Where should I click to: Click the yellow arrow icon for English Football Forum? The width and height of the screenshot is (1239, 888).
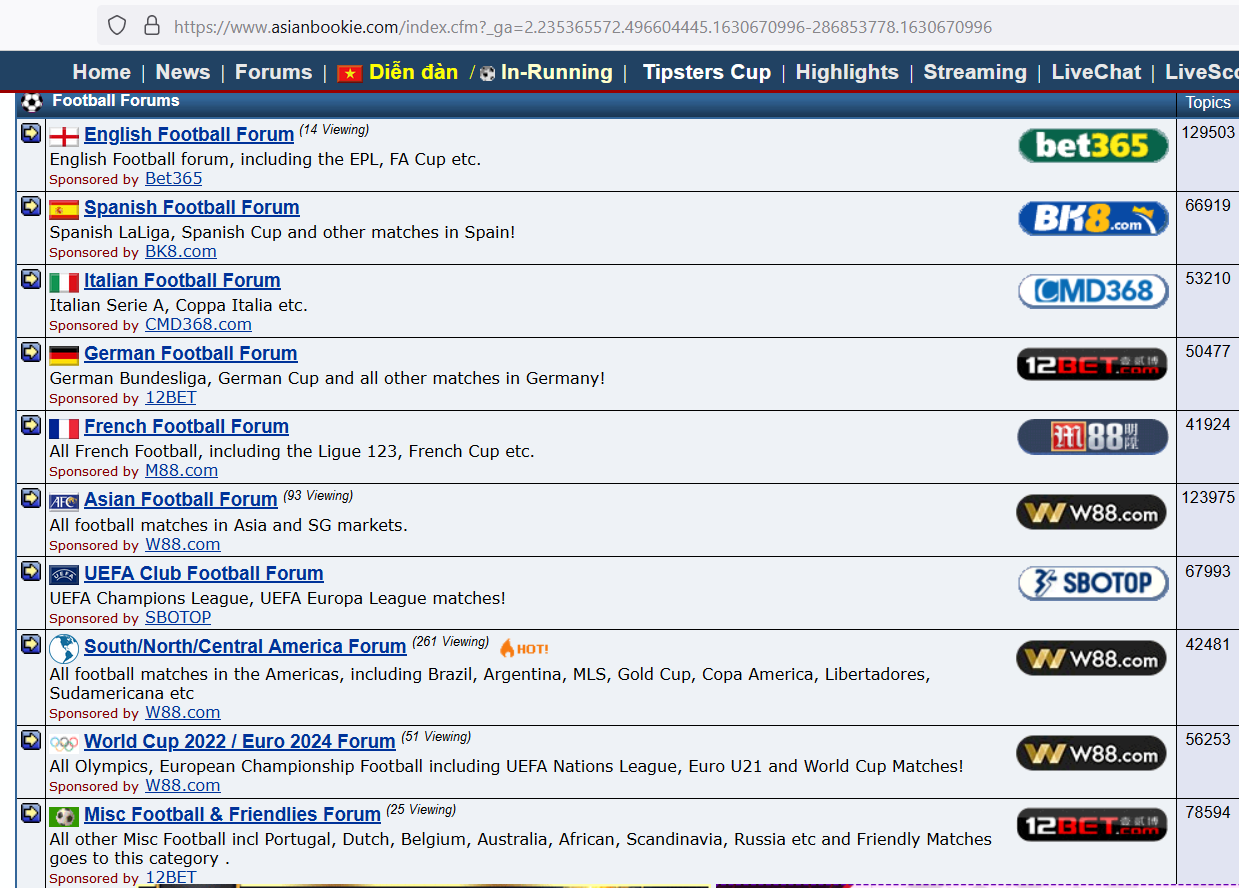(31, 133)
